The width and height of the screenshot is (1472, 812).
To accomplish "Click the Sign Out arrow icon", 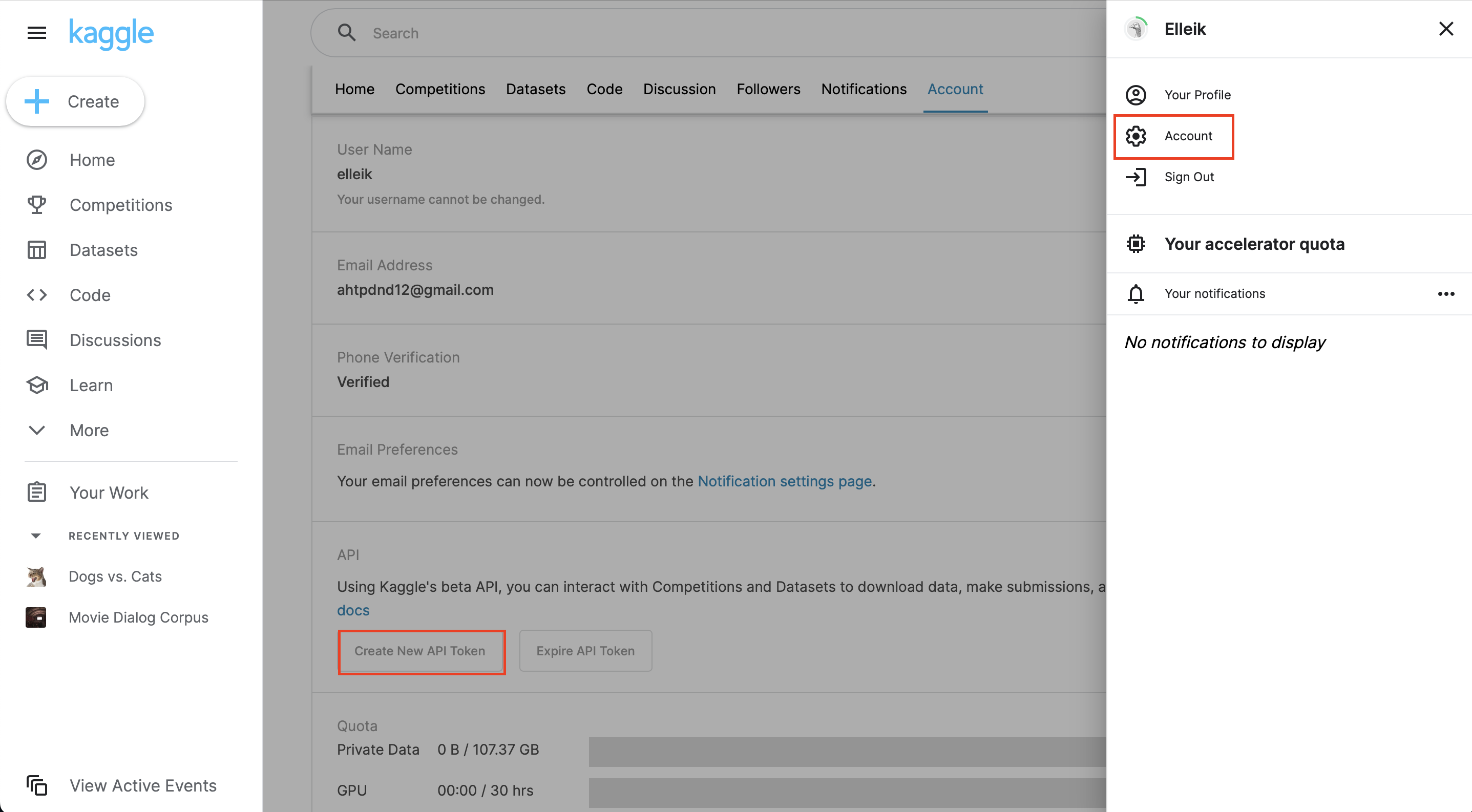I will tap(1135, 177).
